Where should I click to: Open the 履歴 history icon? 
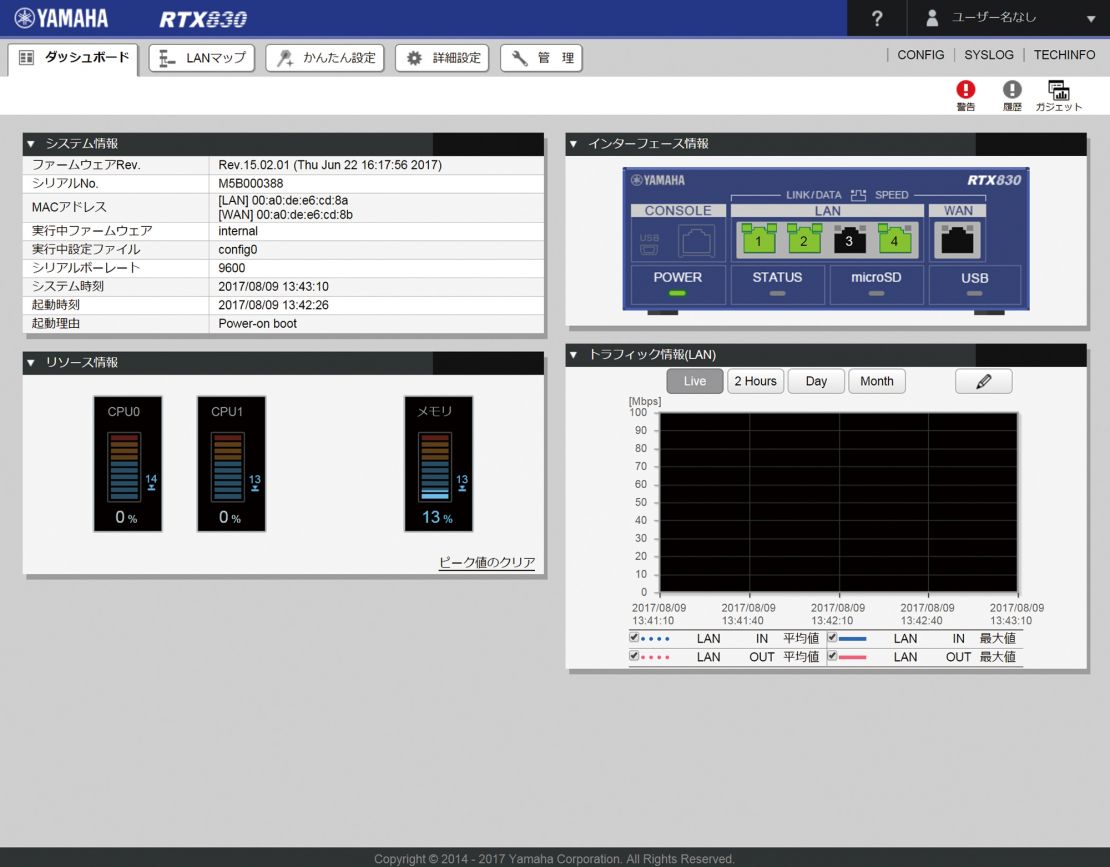point(1011,90)
